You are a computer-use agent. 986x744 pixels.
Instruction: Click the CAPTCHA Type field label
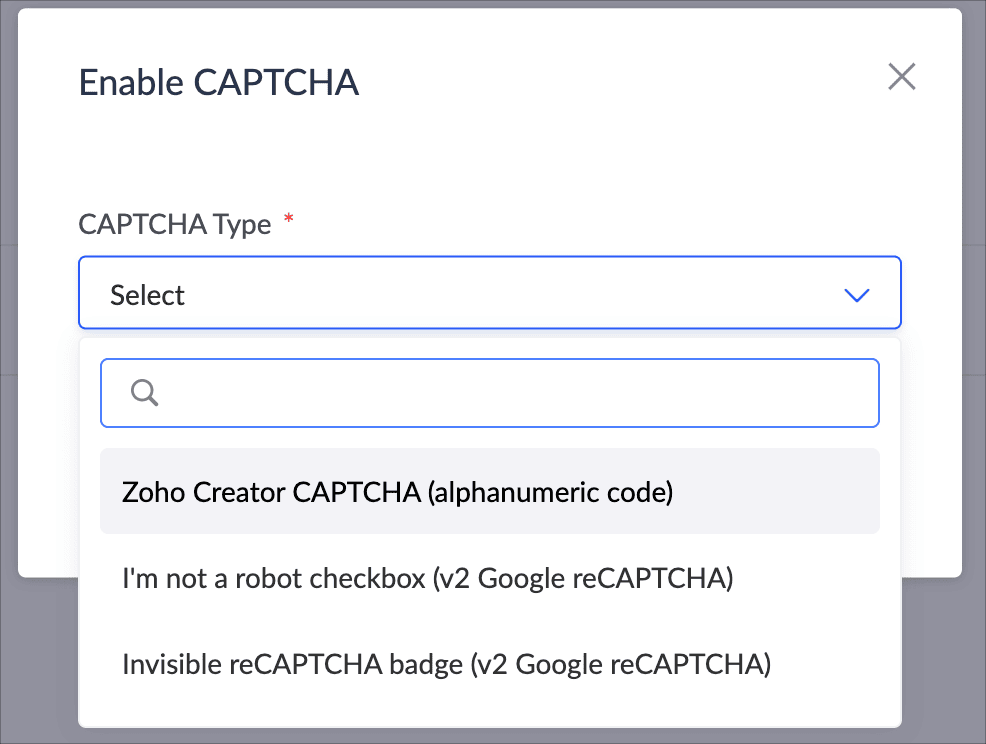click(175, 224)
